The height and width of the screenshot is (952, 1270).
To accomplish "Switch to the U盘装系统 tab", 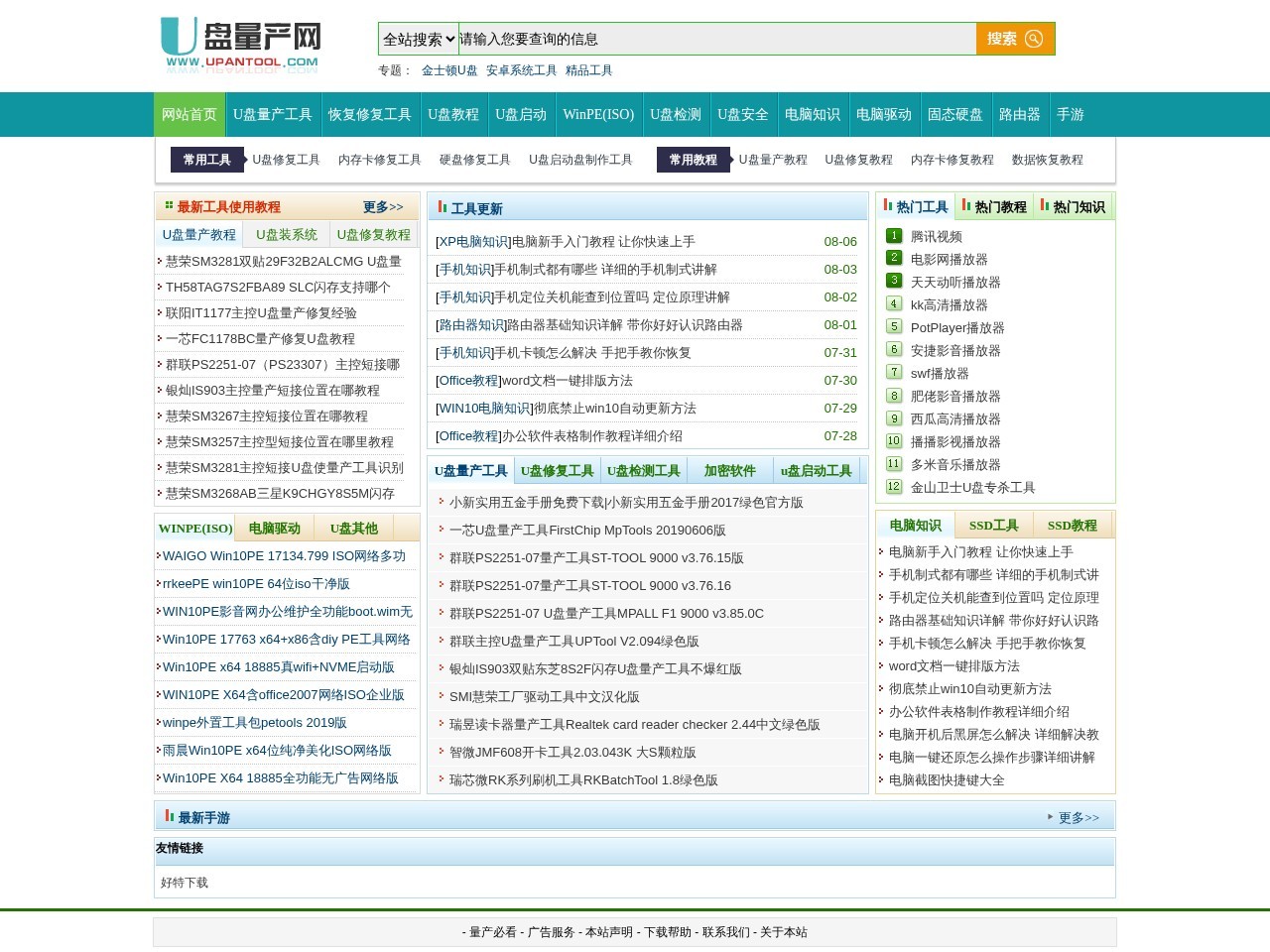I will (285, 234).
